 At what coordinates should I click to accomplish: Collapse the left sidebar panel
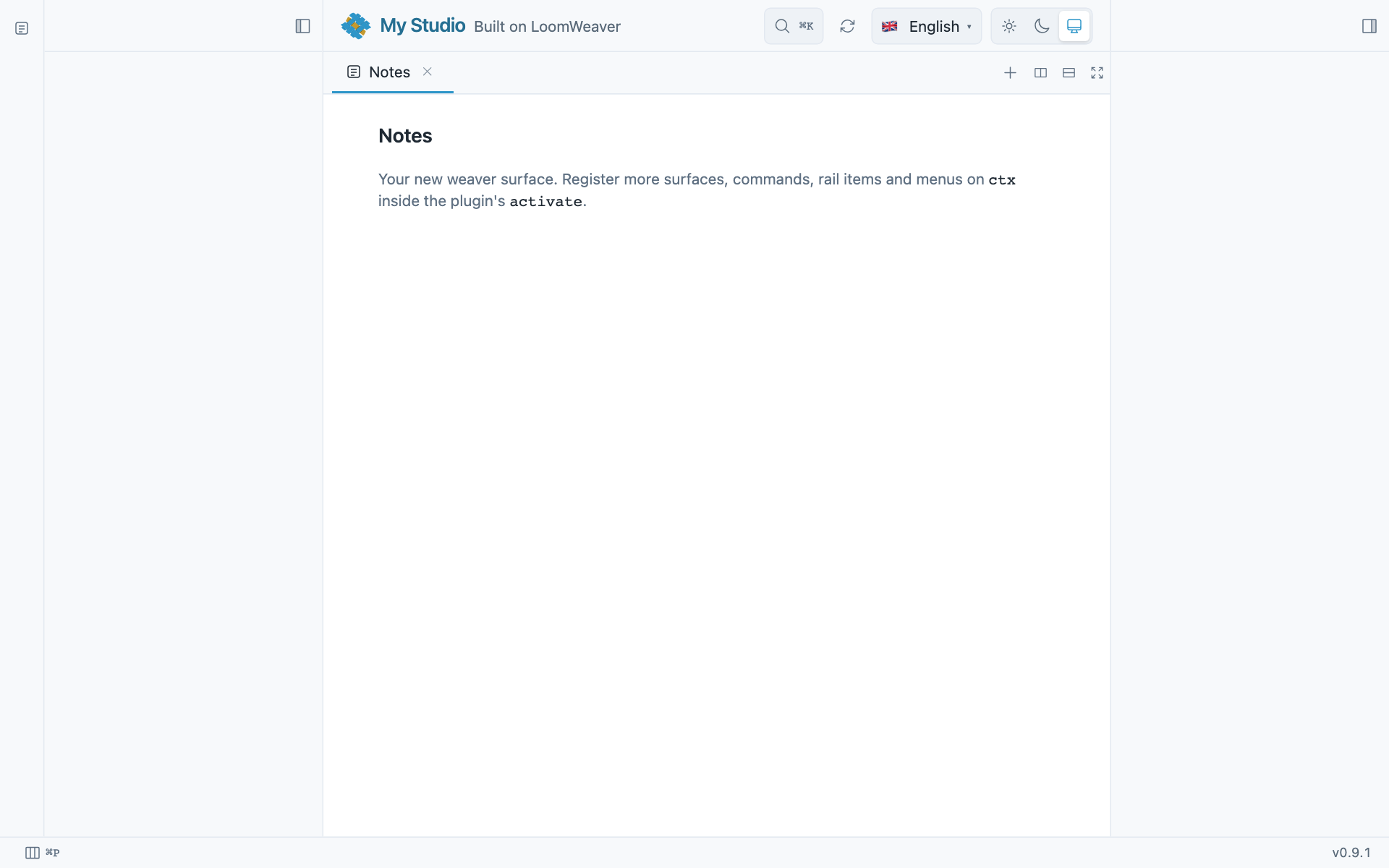click(303, 26)
